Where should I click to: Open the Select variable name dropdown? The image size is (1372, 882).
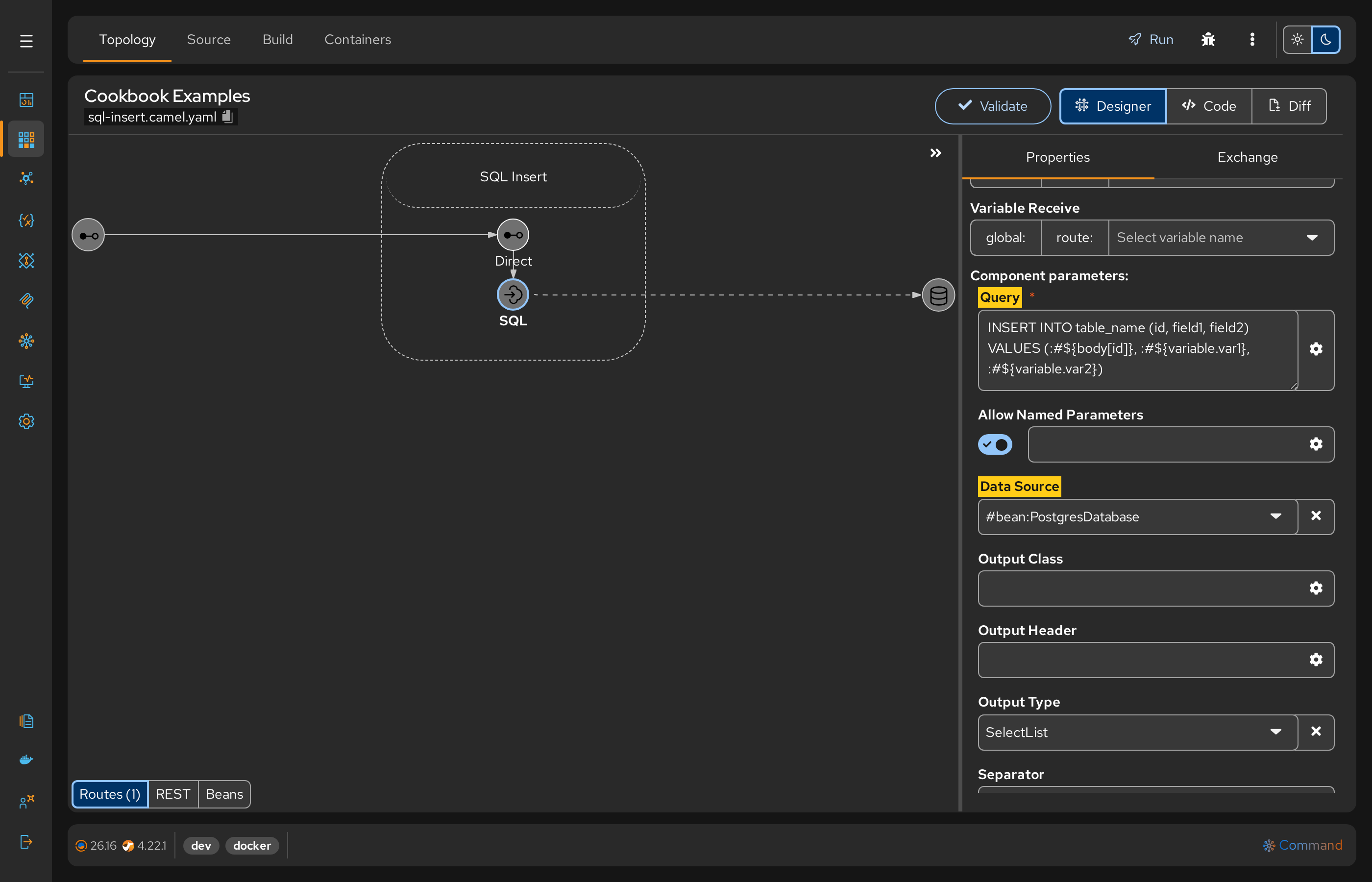(1221, 237)
